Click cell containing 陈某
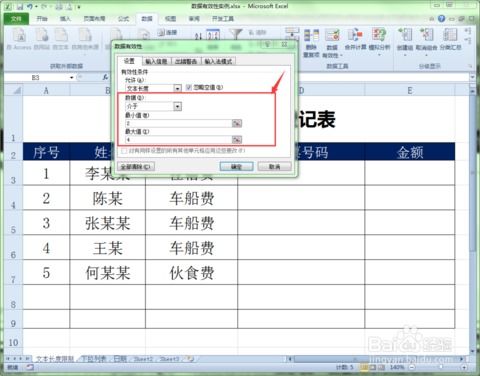The width and height of the screenshot is (480, 376). click(108, 198)
